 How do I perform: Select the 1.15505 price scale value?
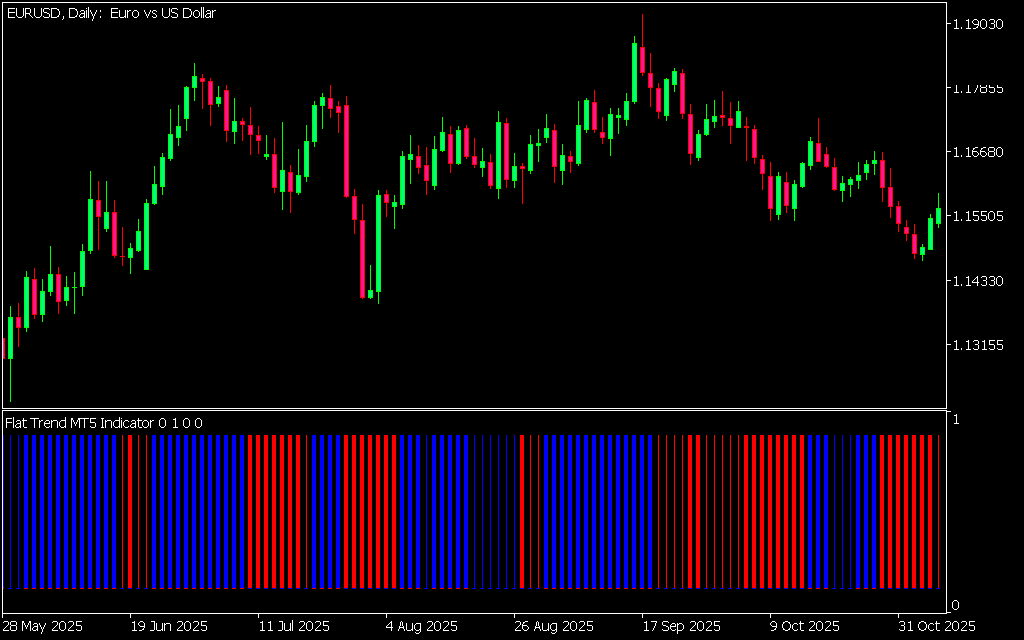coord(977,217)
